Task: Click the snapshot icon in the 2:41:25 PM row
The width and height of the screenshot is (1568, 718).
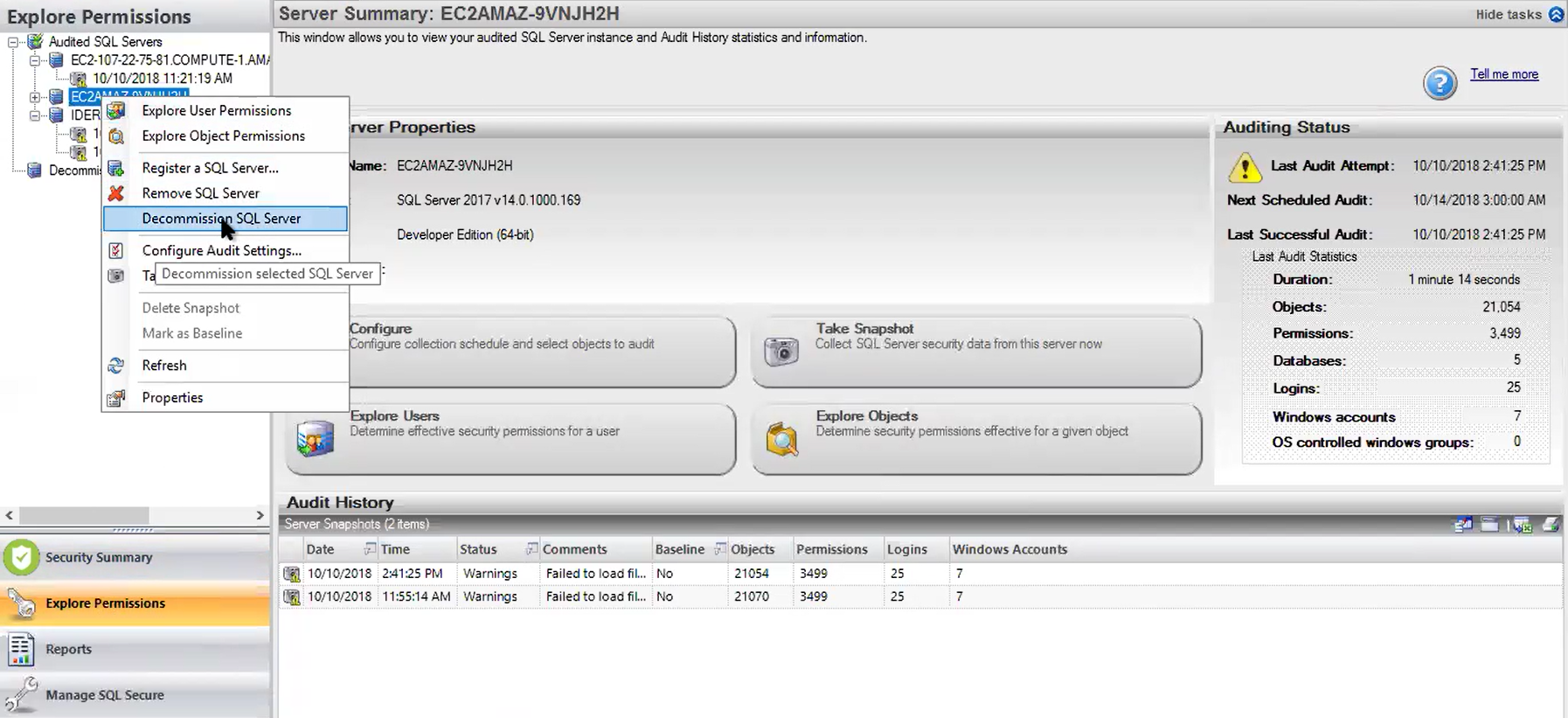Action: click(292, 574)
